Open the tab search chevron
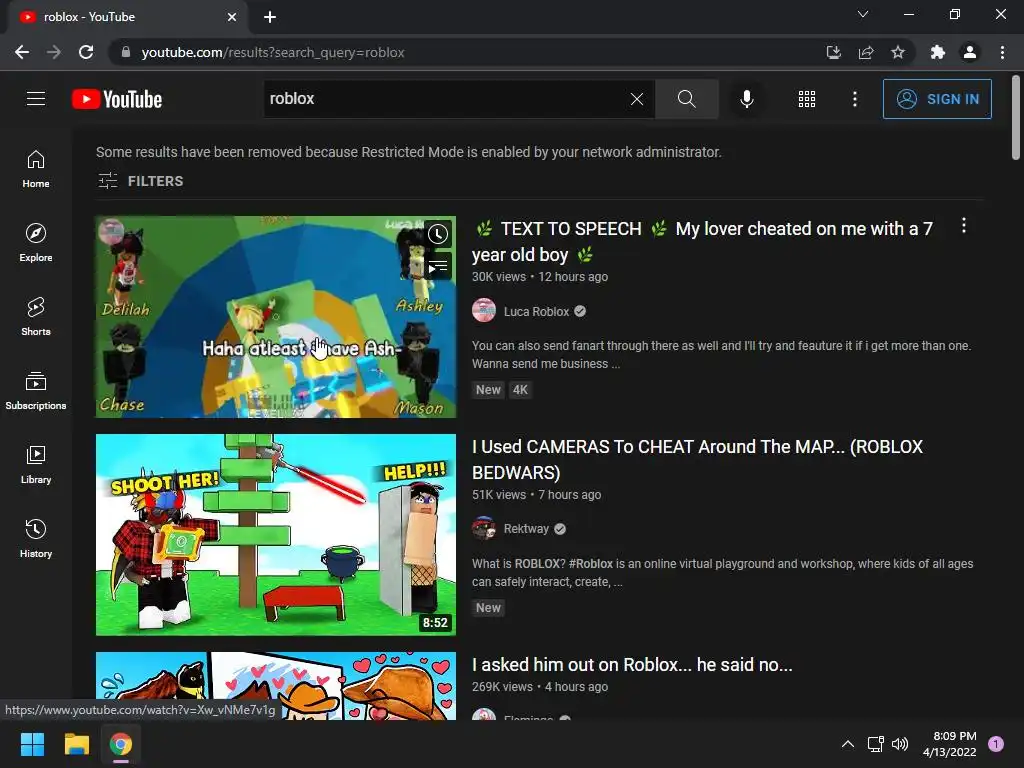Image resolution: width=1024 pixels, height=768 pixels. [x=863, y=14]
